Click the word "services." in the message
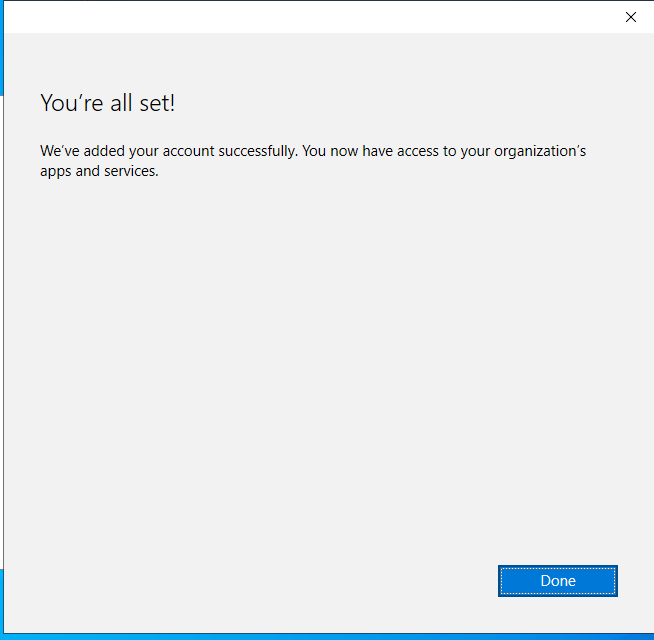654x640 pixels. click(129, 171)
